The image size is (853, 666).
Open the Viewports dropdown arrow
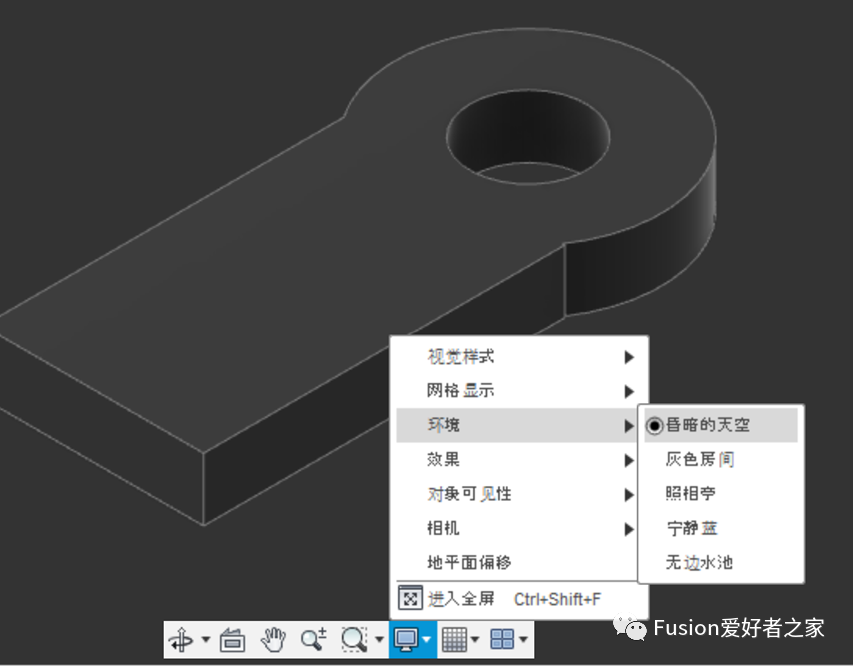[x=523, y=639]
